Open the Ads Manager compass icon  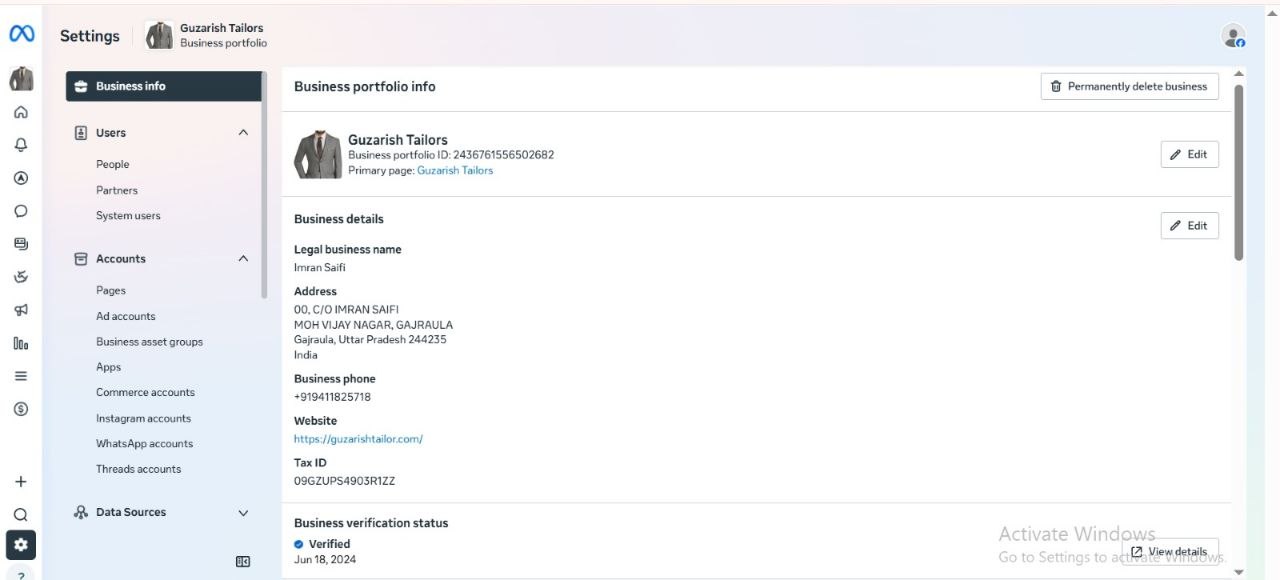[21, 178]
